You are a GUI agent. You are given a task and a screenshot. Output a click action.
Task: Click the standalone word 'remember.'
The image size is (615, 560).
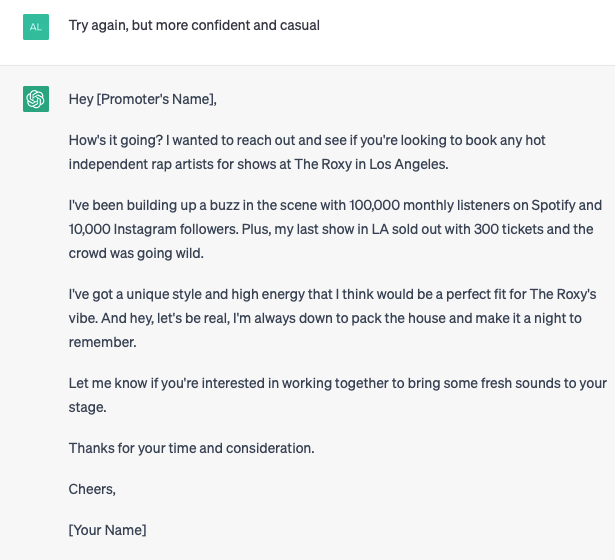click(x=101, y=342)
